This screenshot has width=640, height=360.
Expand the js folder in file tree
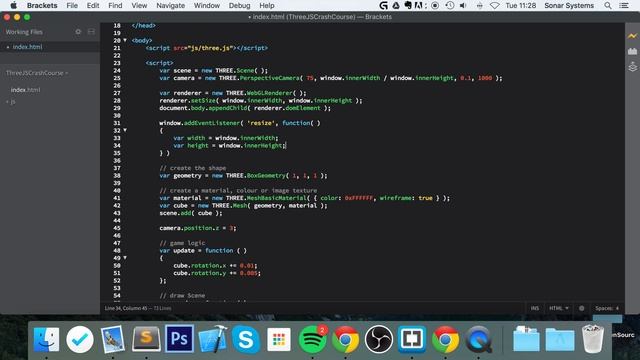pyautogui.click(x=11, y=102)
